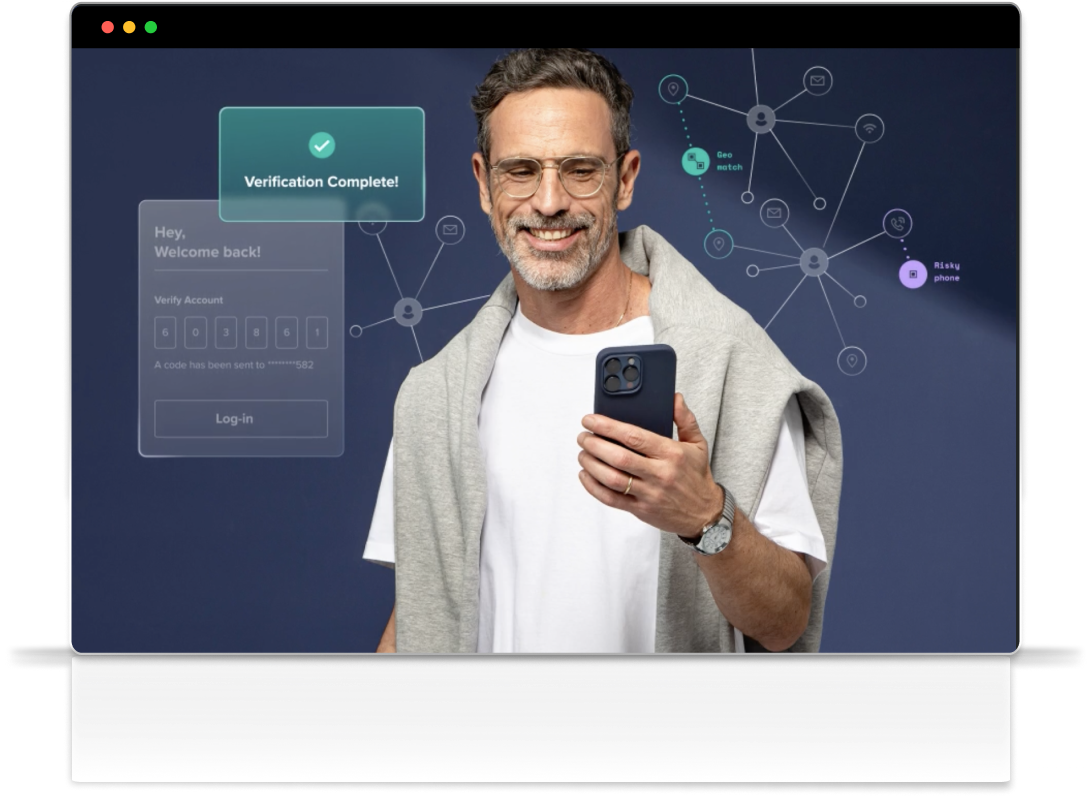Screen dimensions: 1091x799
Task: Focus the last code box showing 1
Action: (317, 332)
